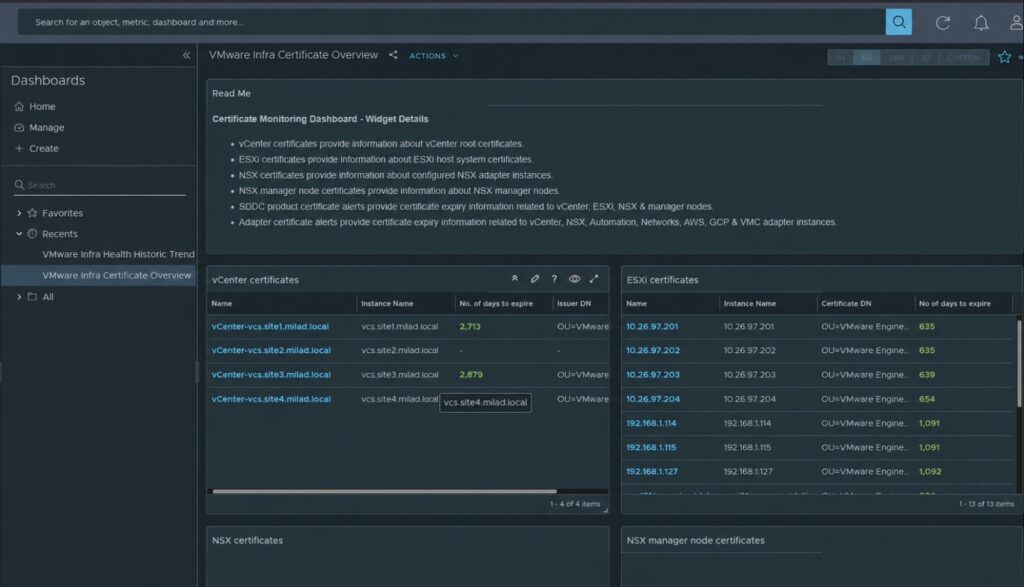This screenshot has height=587, width=1024.
Task: Click the 1,092 days value for 192.168.1.127
Action: click(930, 471)
